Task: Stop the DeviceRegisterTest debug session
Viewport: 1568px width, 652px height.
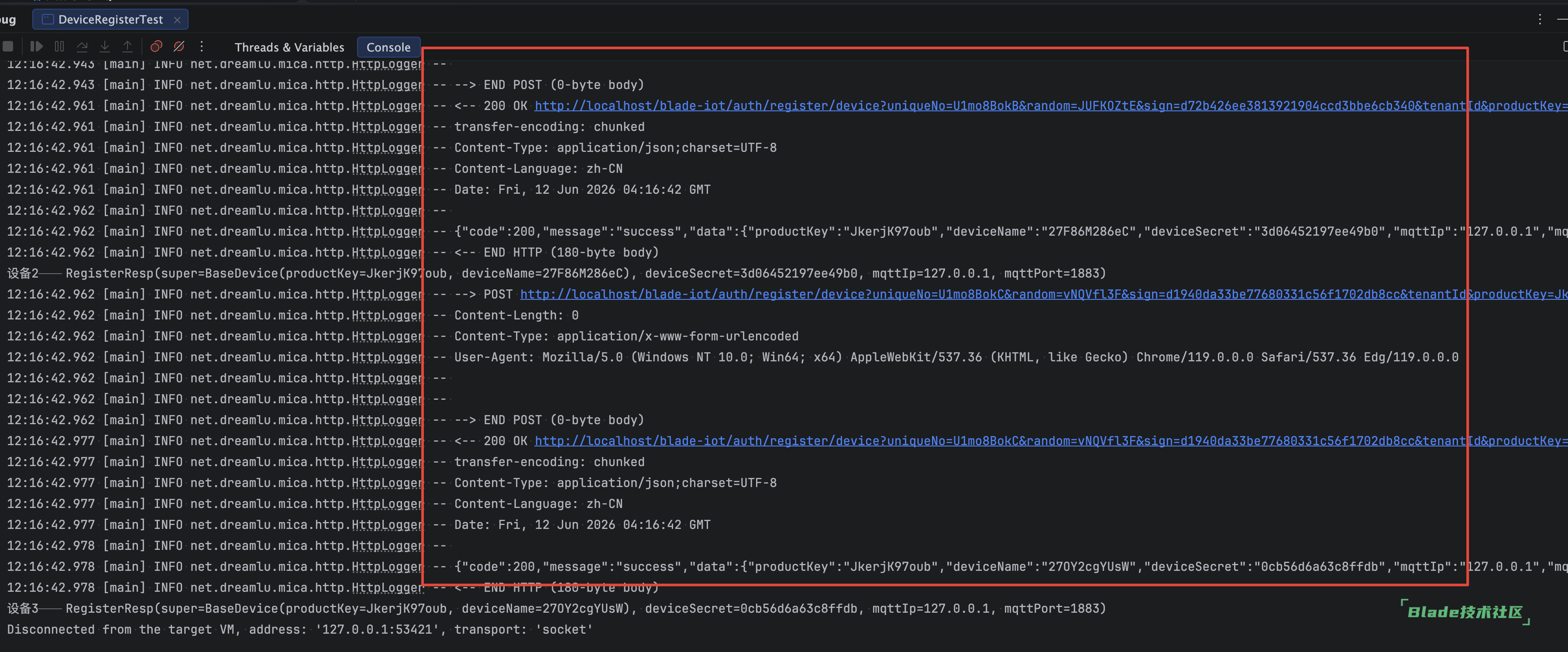Action: pos(8,46)
